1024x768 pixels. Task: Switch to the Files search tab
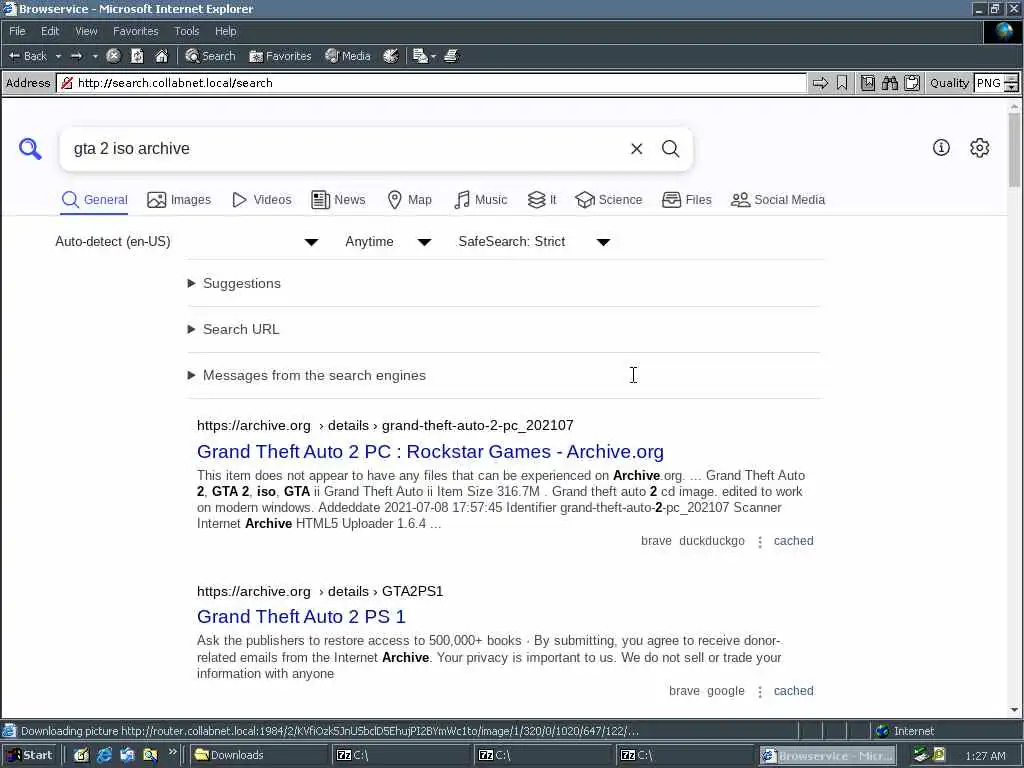coord(686,200)
